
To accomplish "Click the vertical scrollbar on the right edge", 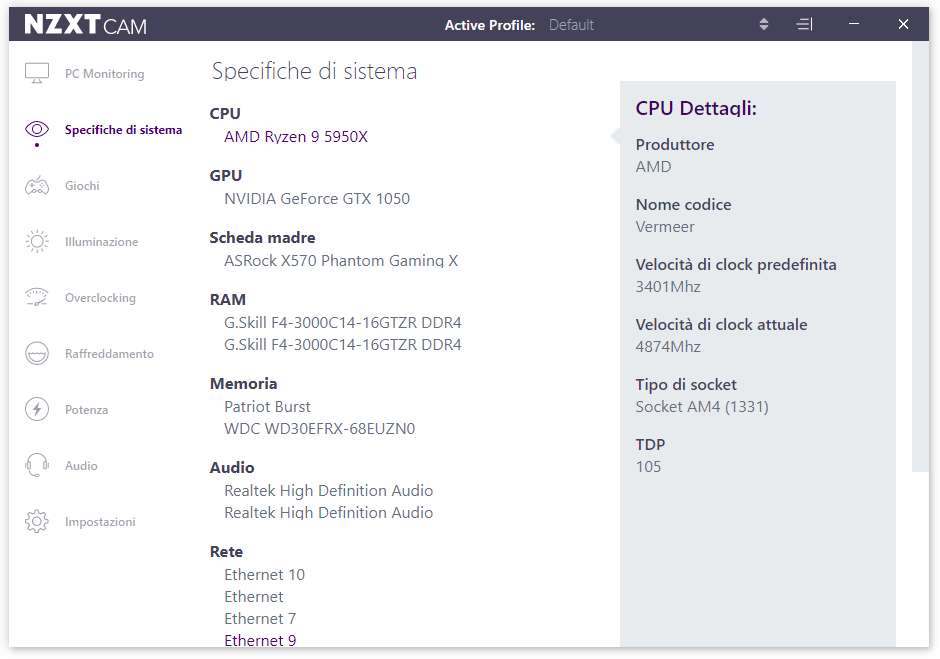I will (x=920, y=257).
